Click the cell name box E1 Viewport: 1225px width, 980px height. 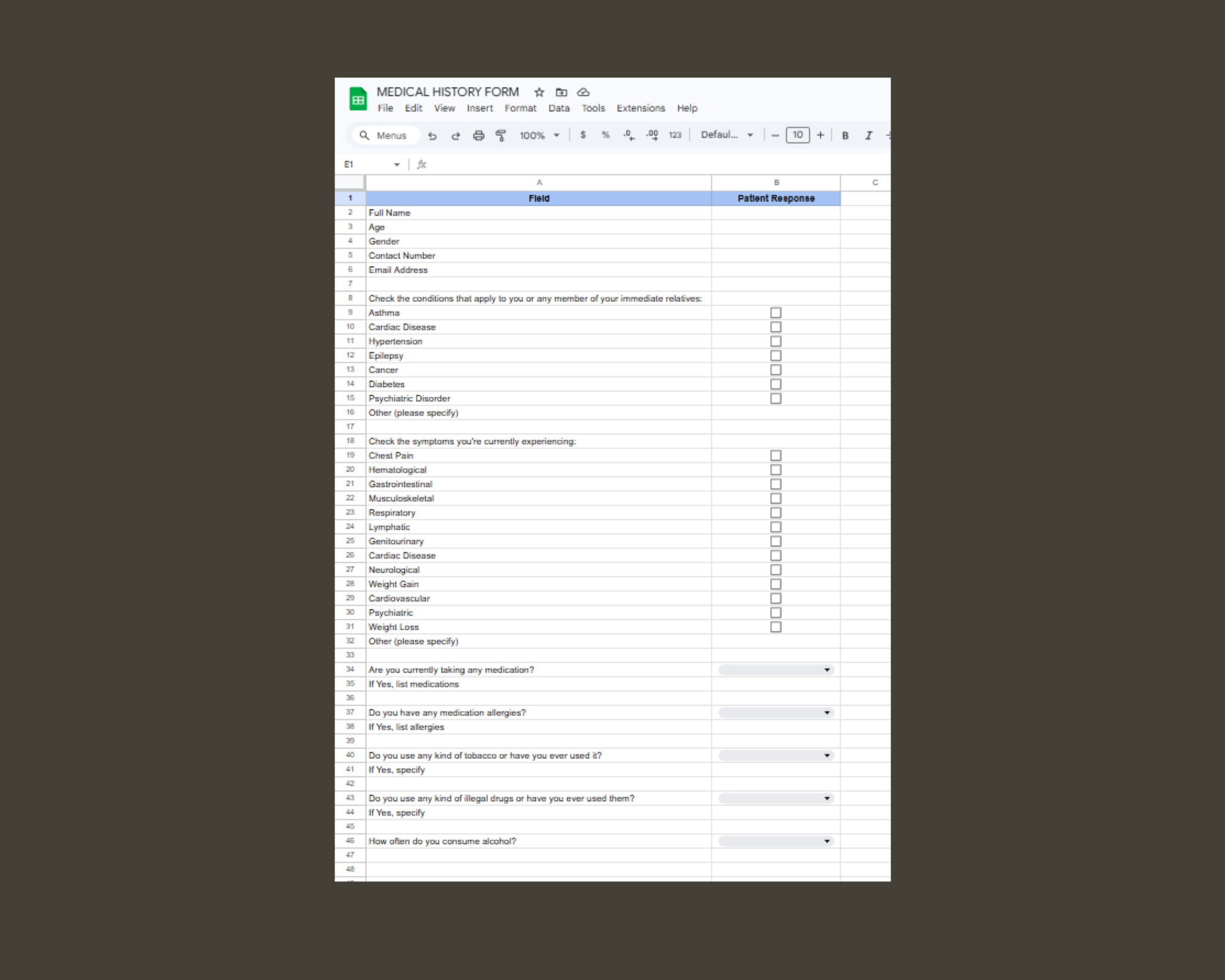click(x=367, y=164)
